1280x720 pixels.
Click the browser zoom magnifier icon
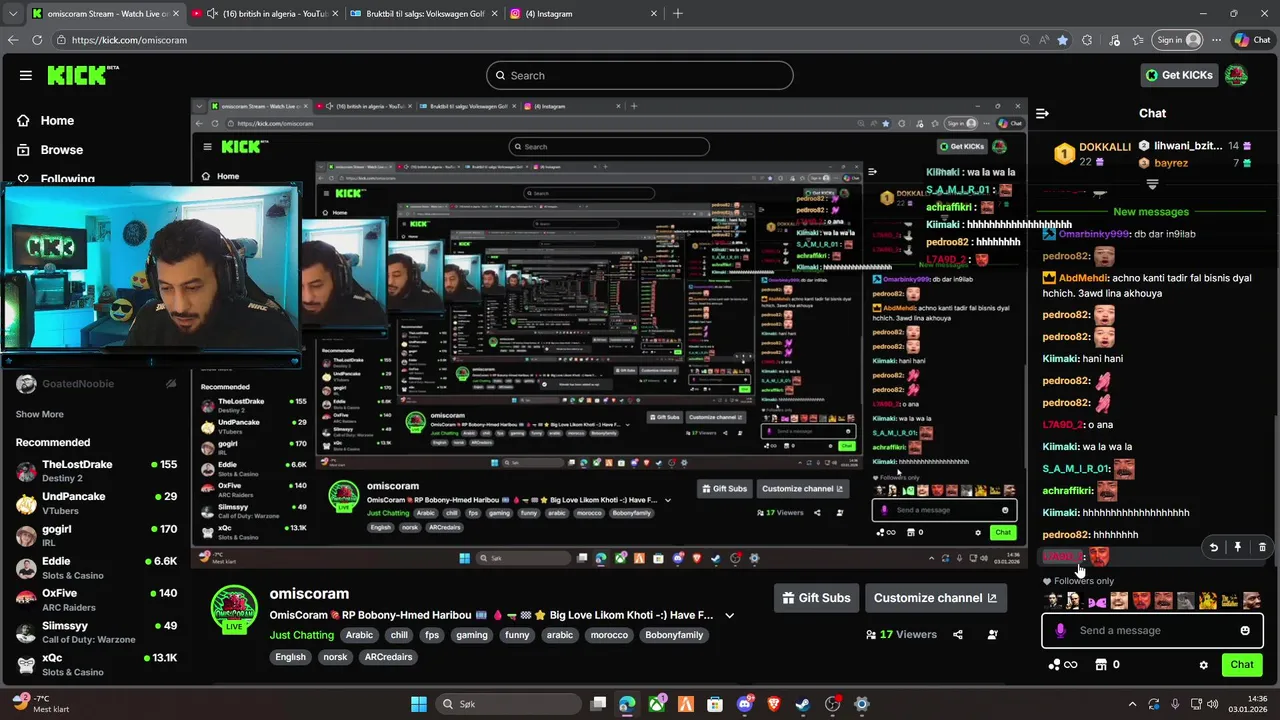(x=1024, y=40)
